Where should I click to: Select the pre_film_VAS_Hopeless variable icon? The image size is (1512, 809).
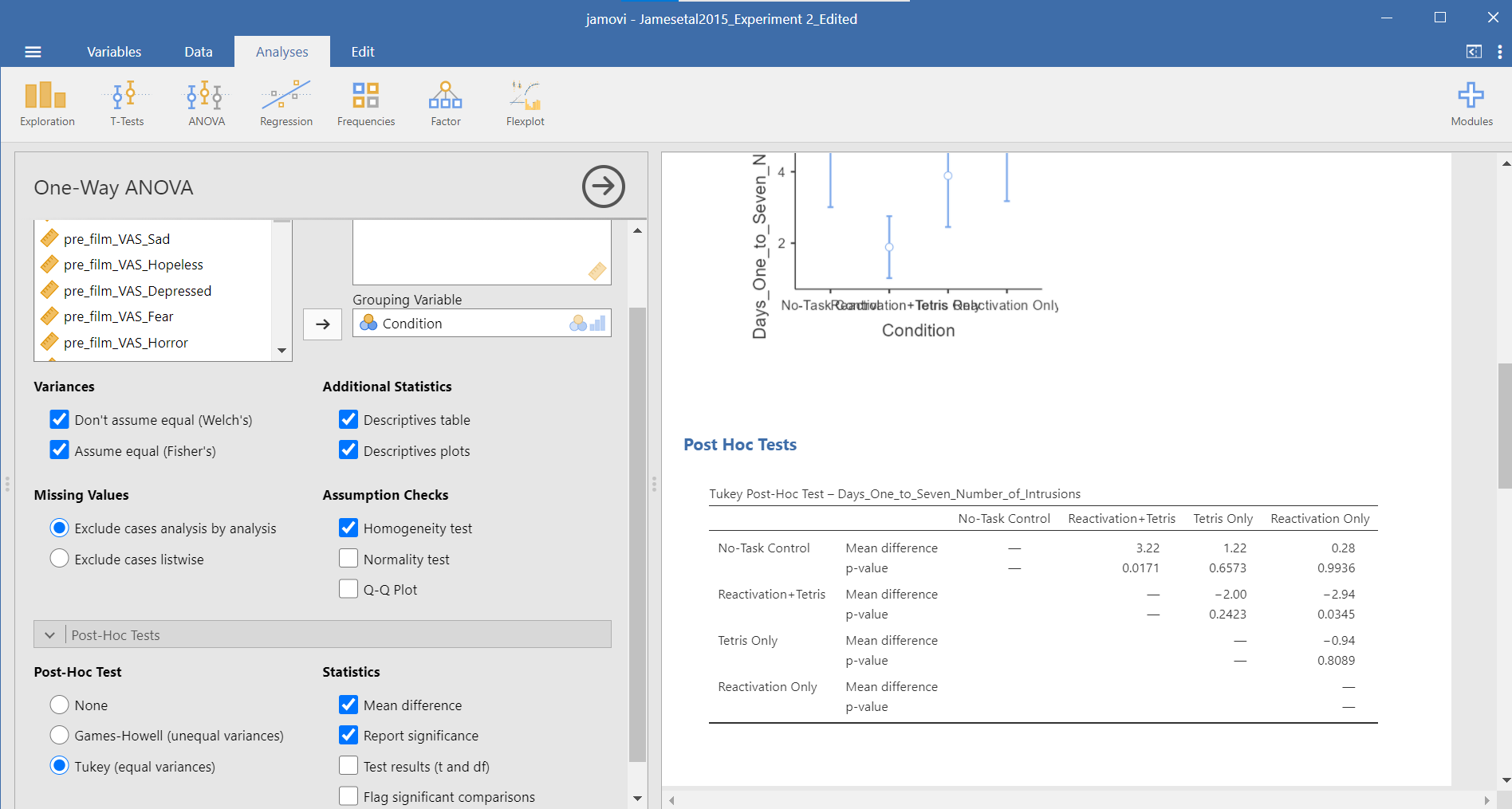pos(49,264)
